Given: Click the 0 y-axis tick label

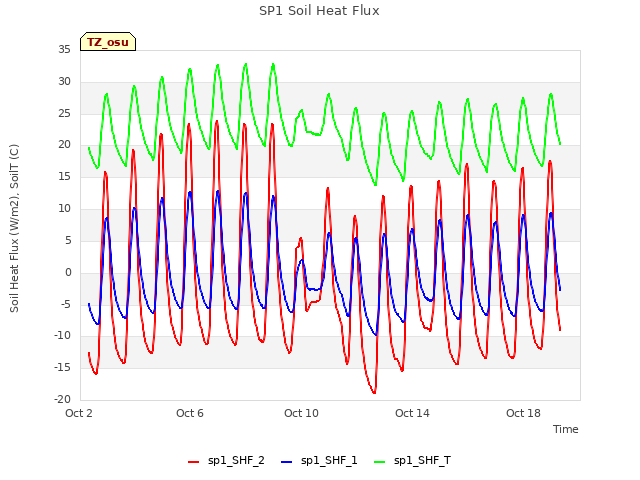Looking at the screenshot, I should click(68, 272).
